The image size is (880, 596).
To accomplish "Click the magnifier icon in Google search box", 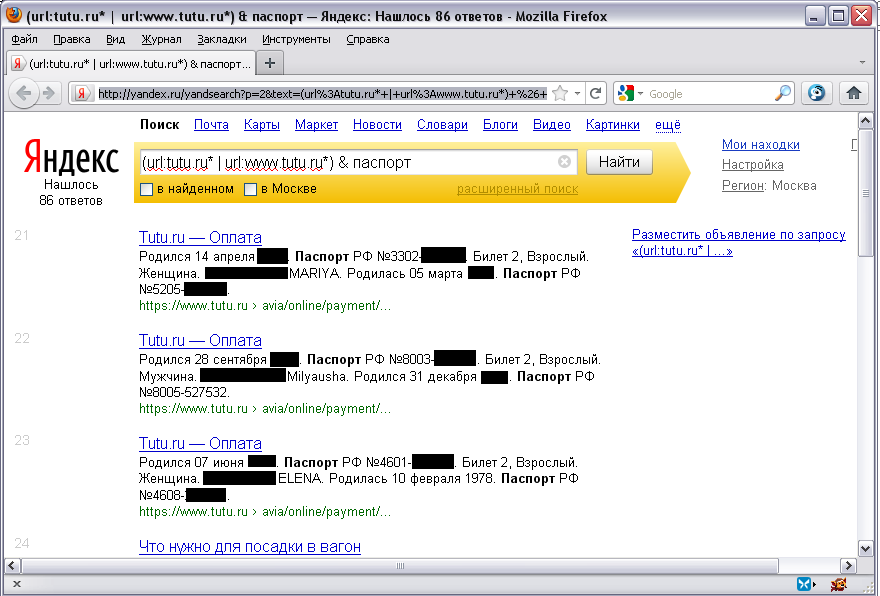I will (782, 93).
